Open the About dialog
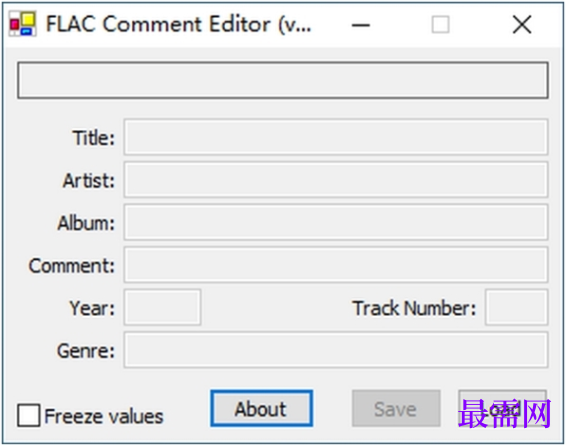The image size is (570, 445). pos(261,408)
